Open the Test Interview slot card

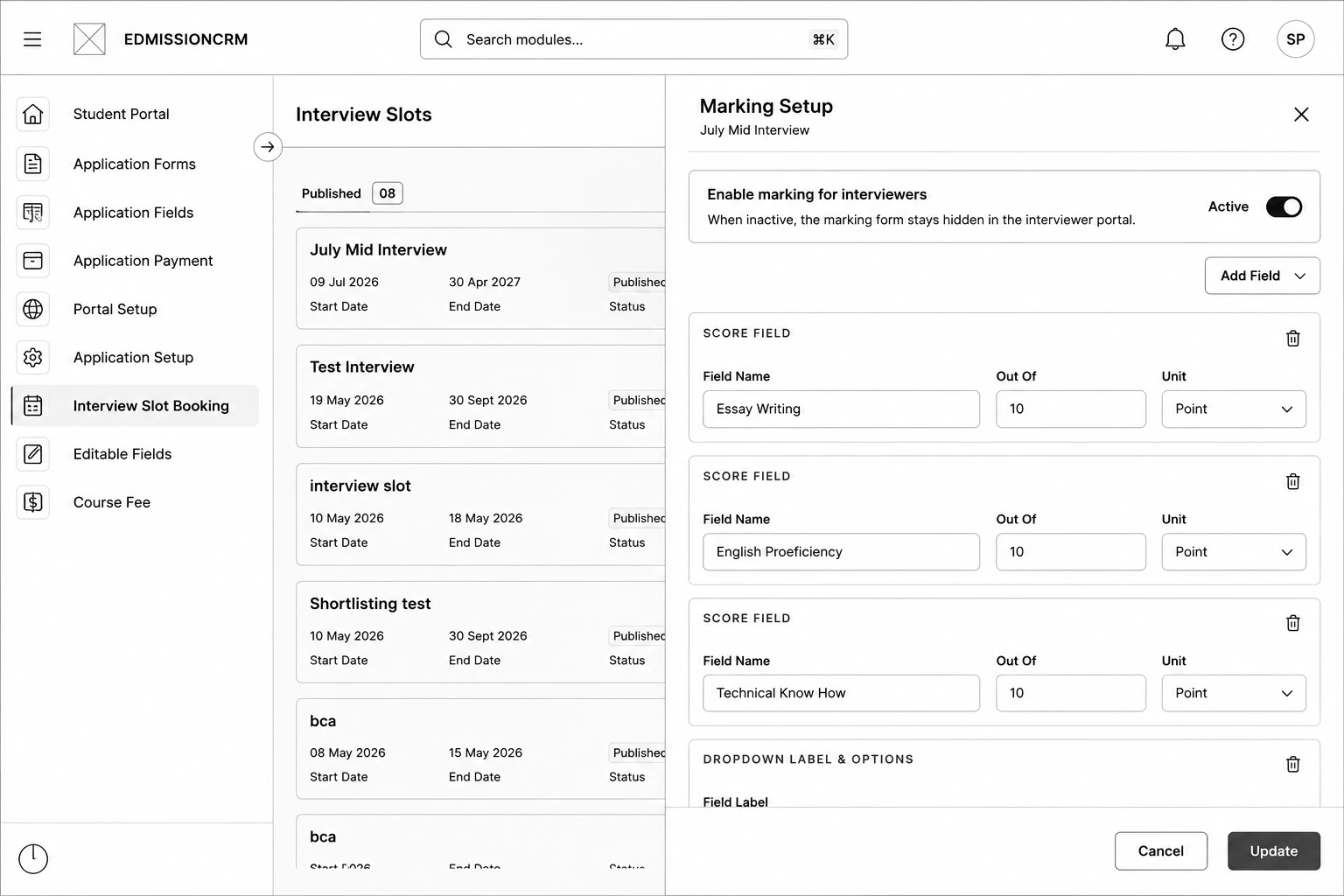pyautogui.click(x=480, y=396)
